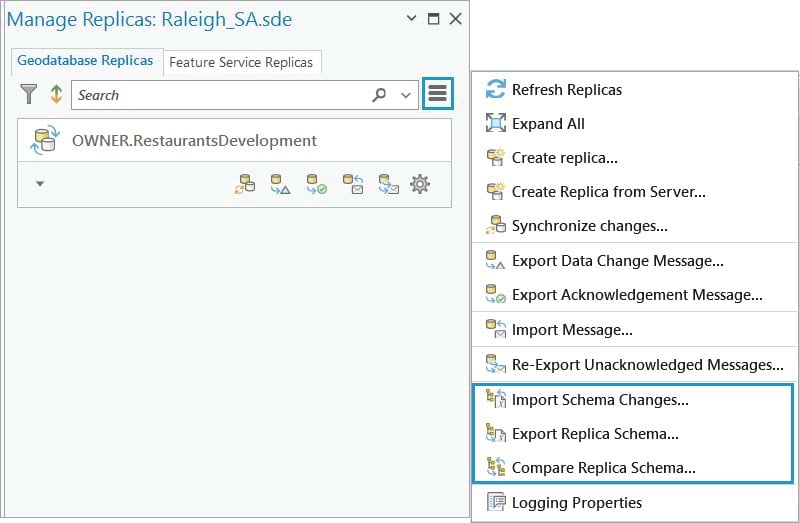Select Create replica... menu entry

pyautogui.click(x=635, y=158)
